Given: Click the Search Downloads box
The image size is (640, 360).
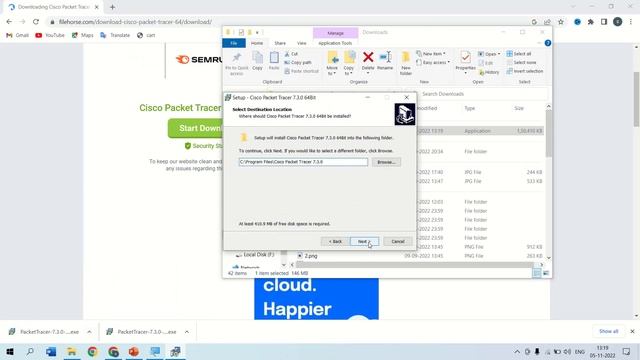Looking at the screenshot, I should (483, 94).
